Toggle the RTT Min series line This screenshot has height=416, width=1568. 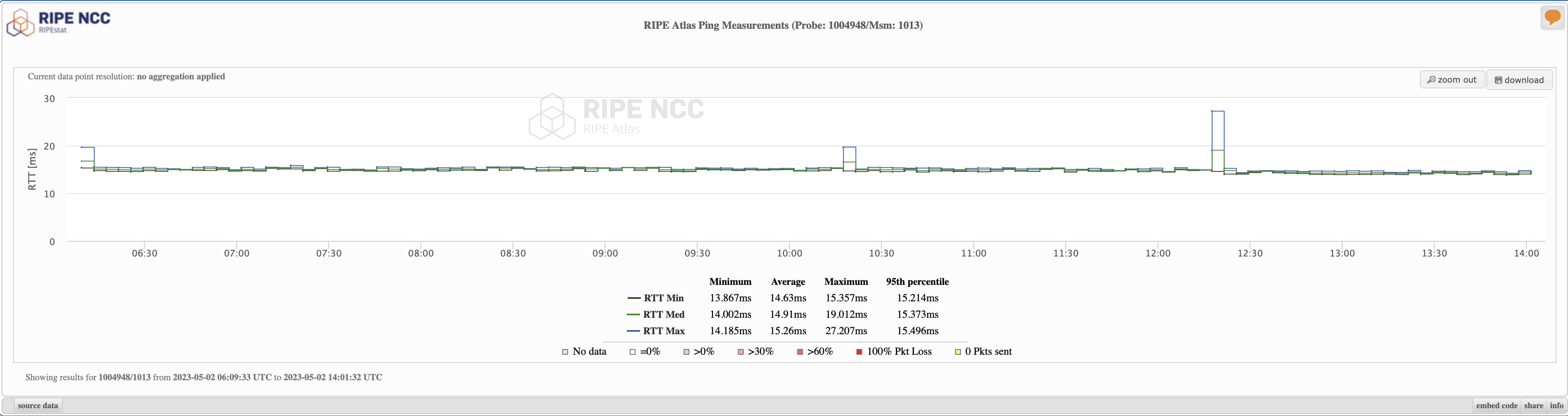656,298
